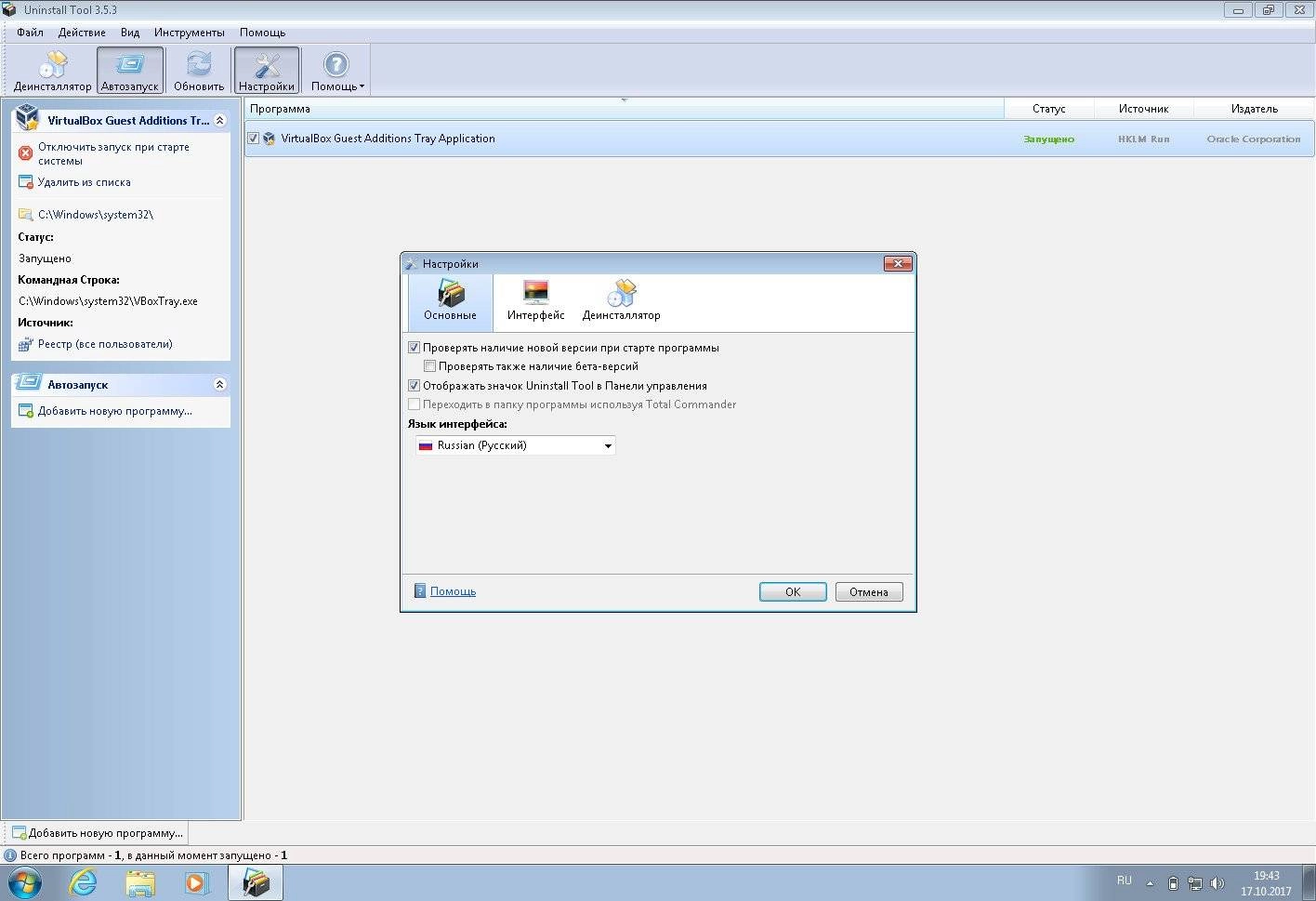Viewport: 1316px width, 901px height.
Task: Sort list by Источник column header
Action: pyautogui.click(x=1143, y=109)
